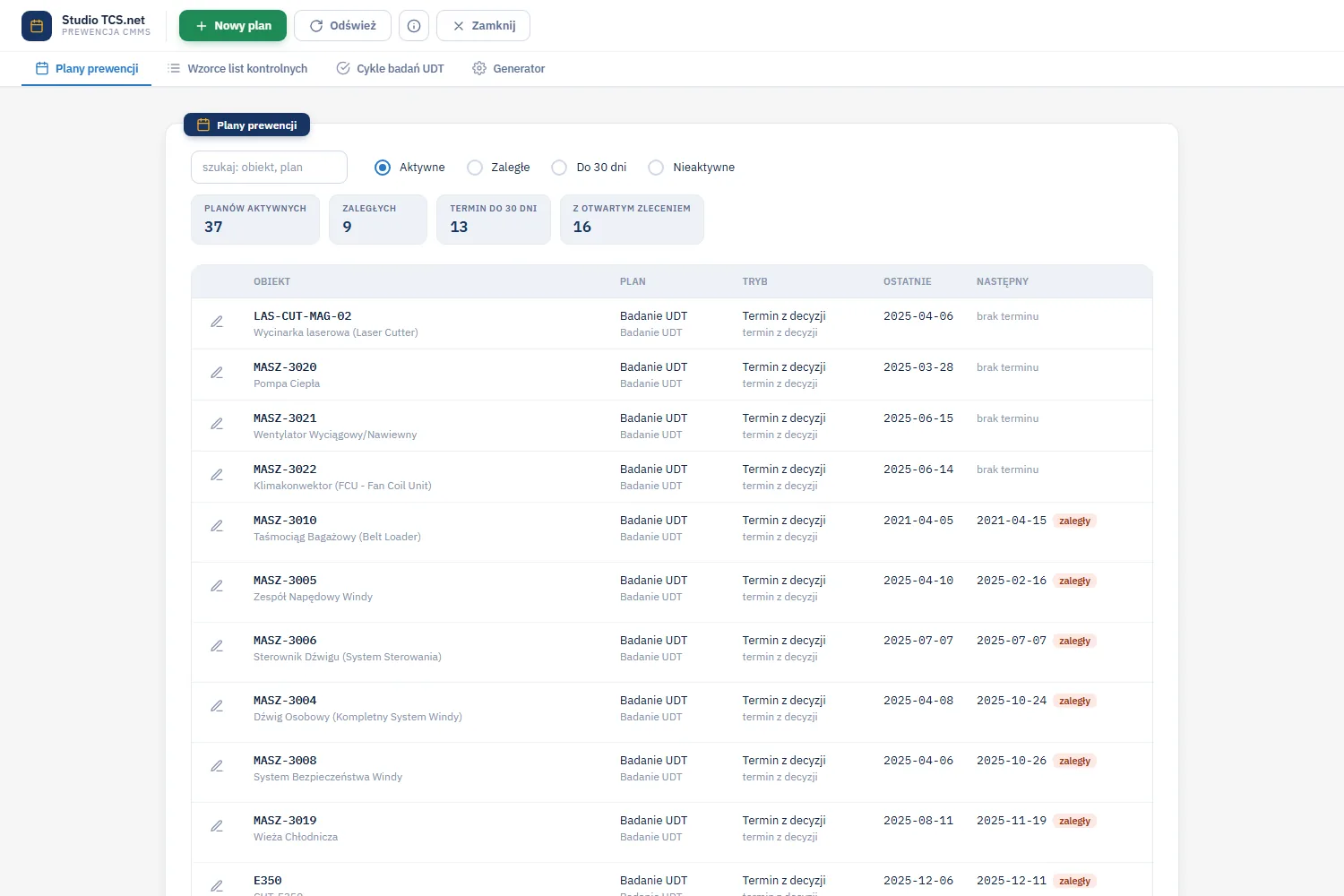Click the Zamknij button
The height and width of the screenshot is (896, 1344).
[x=483, y=26]
